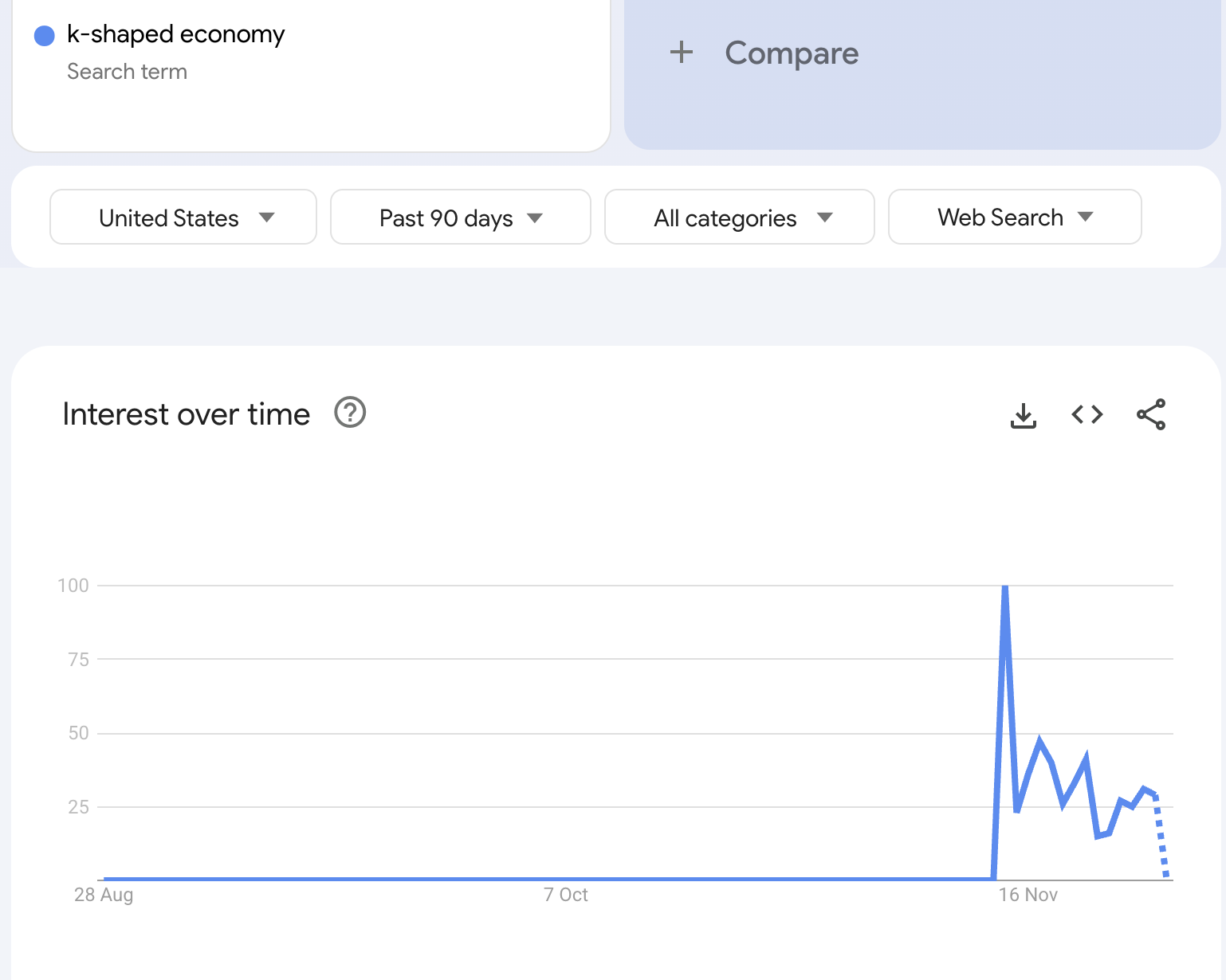Open the Past 90 days dropdown
This screenshot has width=1226, height=980.
click(x=460, y=218)
